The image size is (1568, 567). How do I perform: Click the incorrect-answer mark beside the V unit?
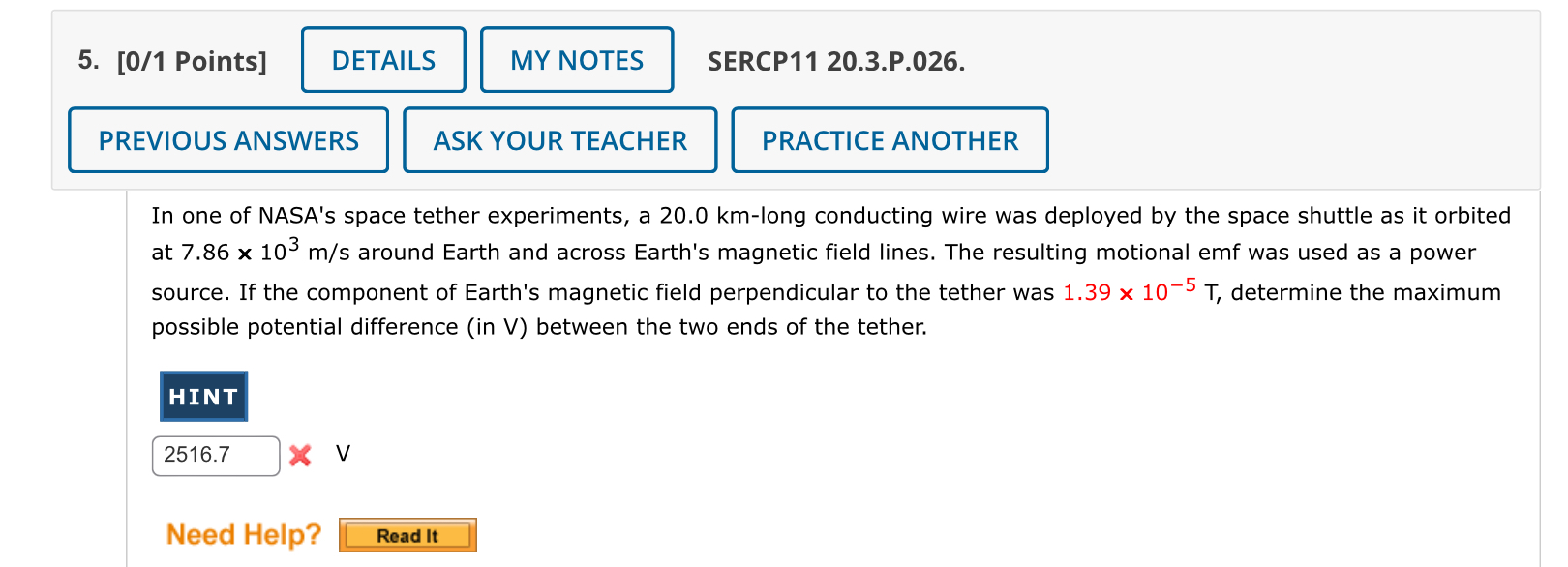coord(301,455)
